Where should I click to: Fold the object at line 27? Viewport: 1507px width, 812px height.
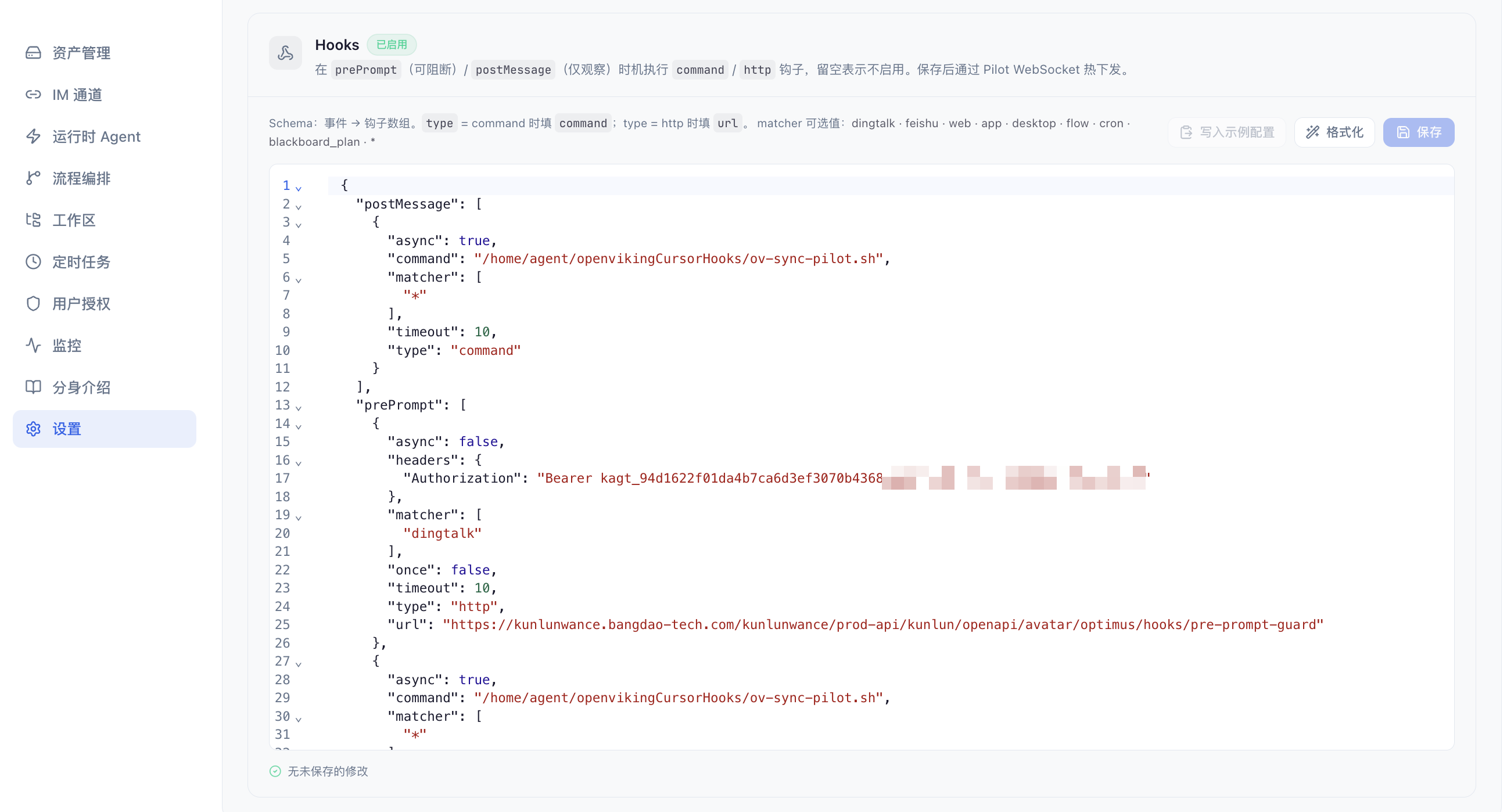299,663
